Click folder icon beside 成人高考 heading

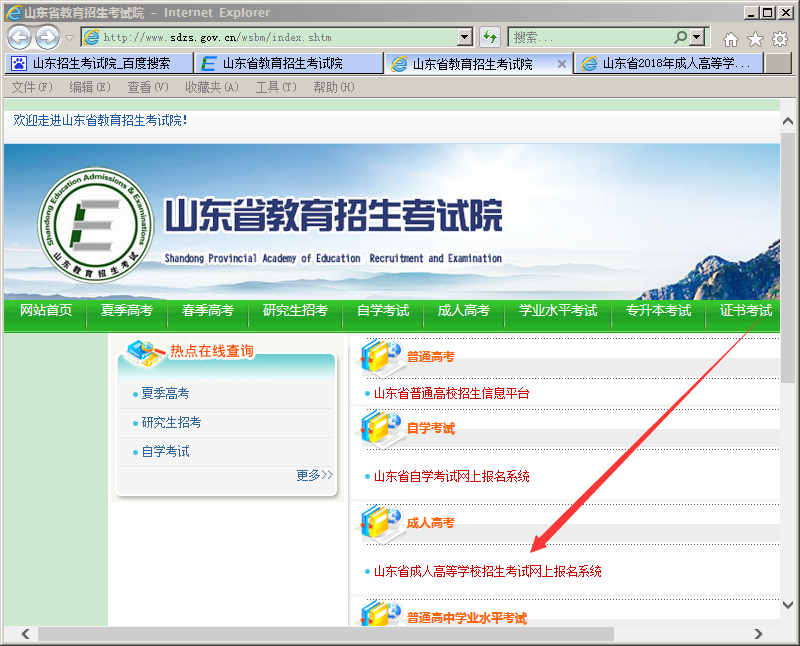pyautogui.click(x=379, y=523)
